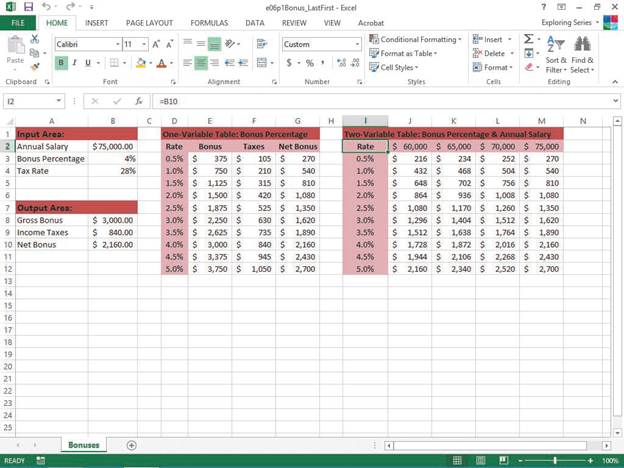
Task: Open the Name Box dropdown arrow
Action: pos(58,101)
